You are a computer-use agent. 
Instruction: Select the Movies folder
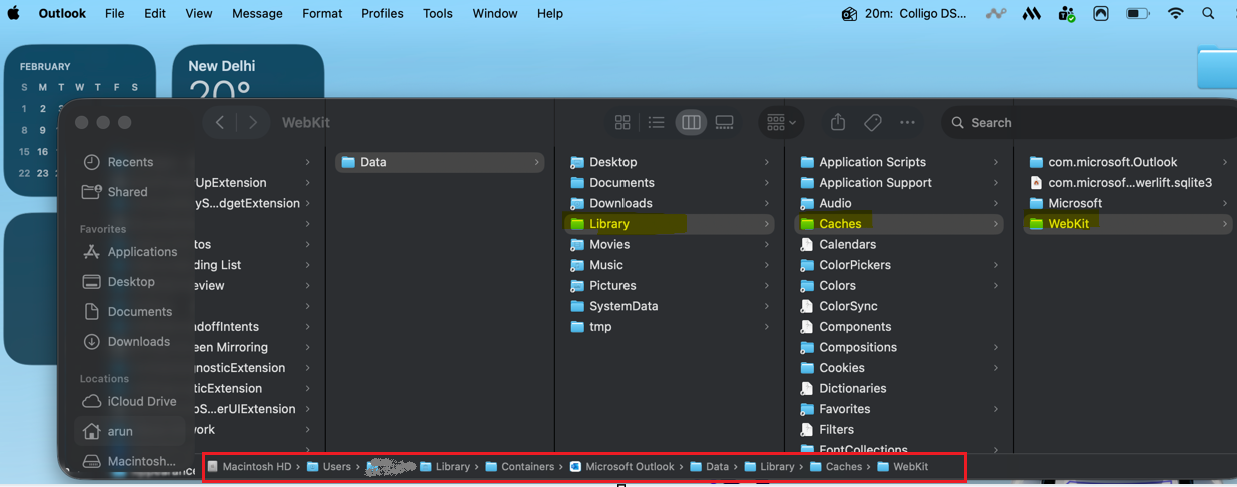pyautogui.click(x=669, y=244)
